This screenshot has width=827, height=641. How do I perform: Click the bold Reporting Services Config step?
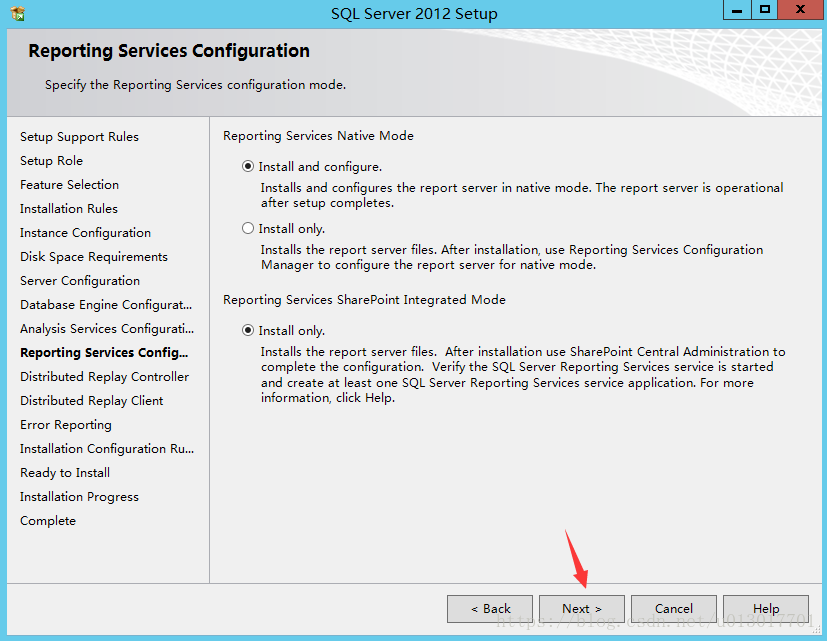coord(104,352)
